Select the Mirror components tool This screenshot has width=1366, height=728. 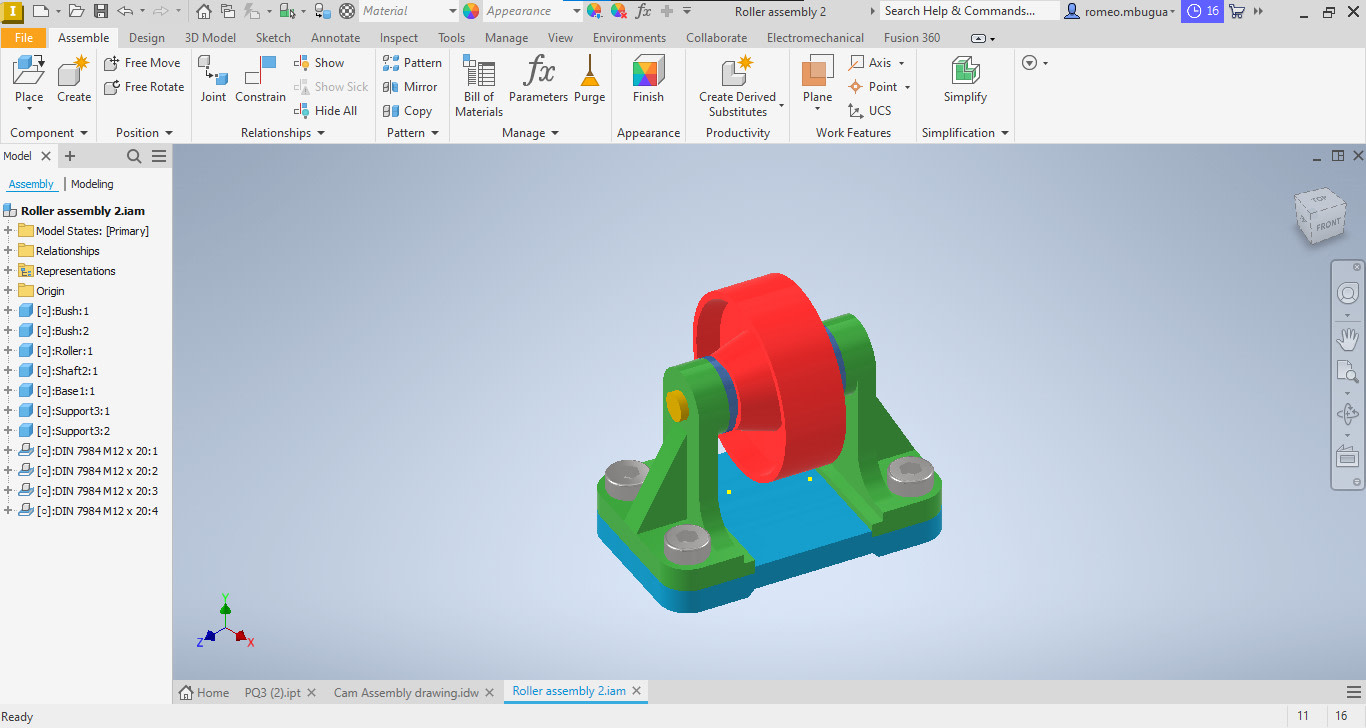tap(411, 86)
